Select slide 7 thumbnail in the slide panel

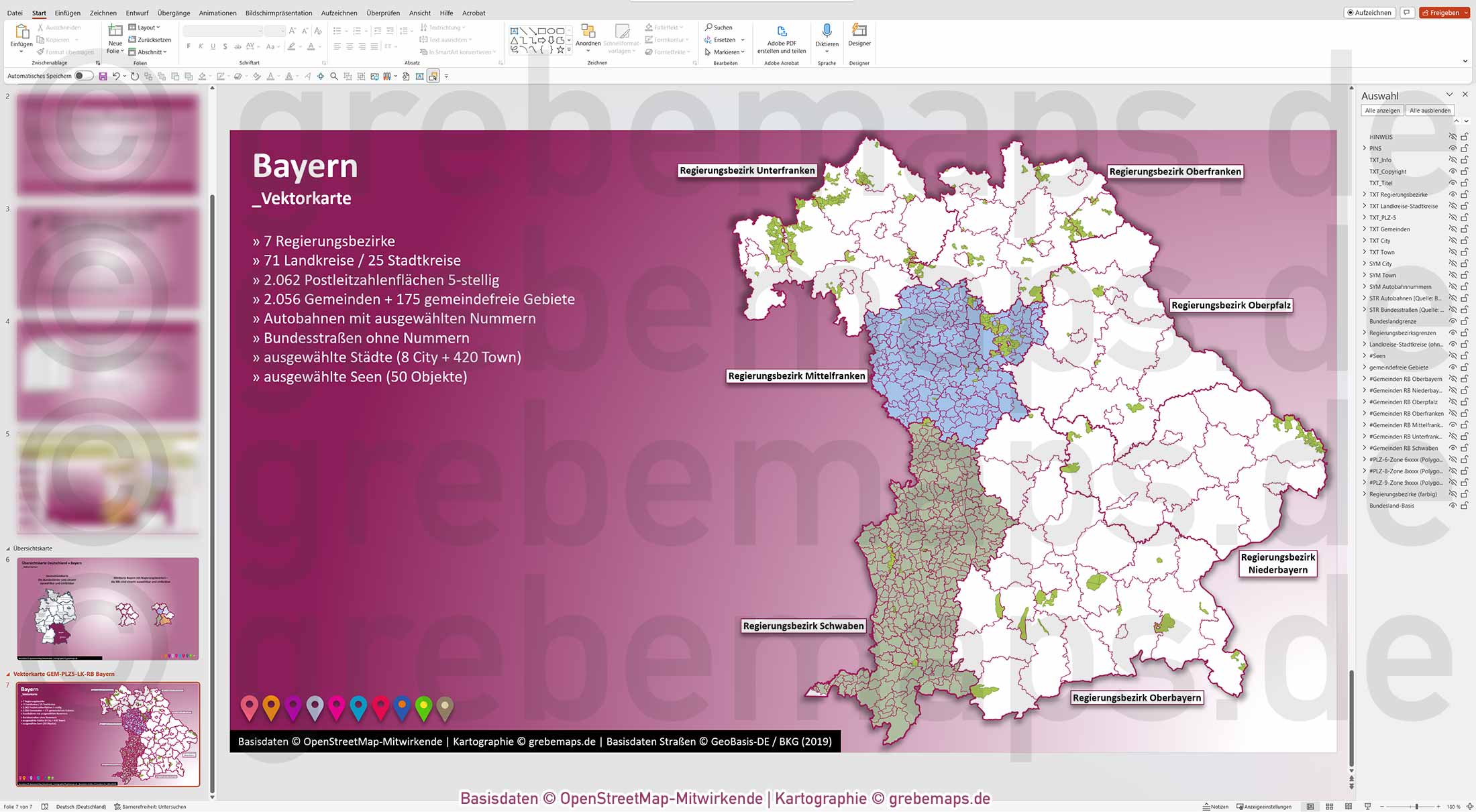tap(107, 734)
